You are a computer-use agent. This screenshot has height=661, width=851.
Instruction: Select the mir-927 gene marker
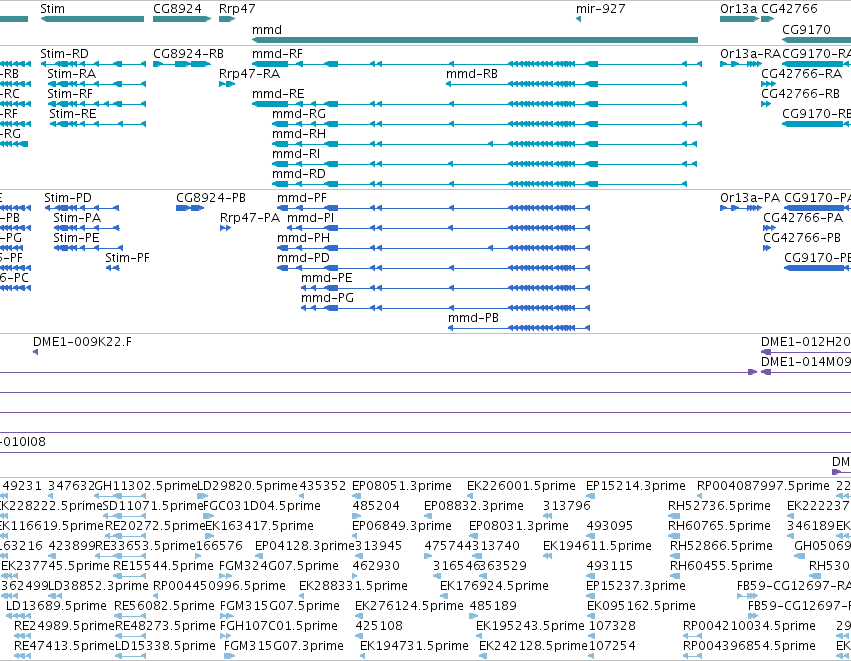click(578, 19)
